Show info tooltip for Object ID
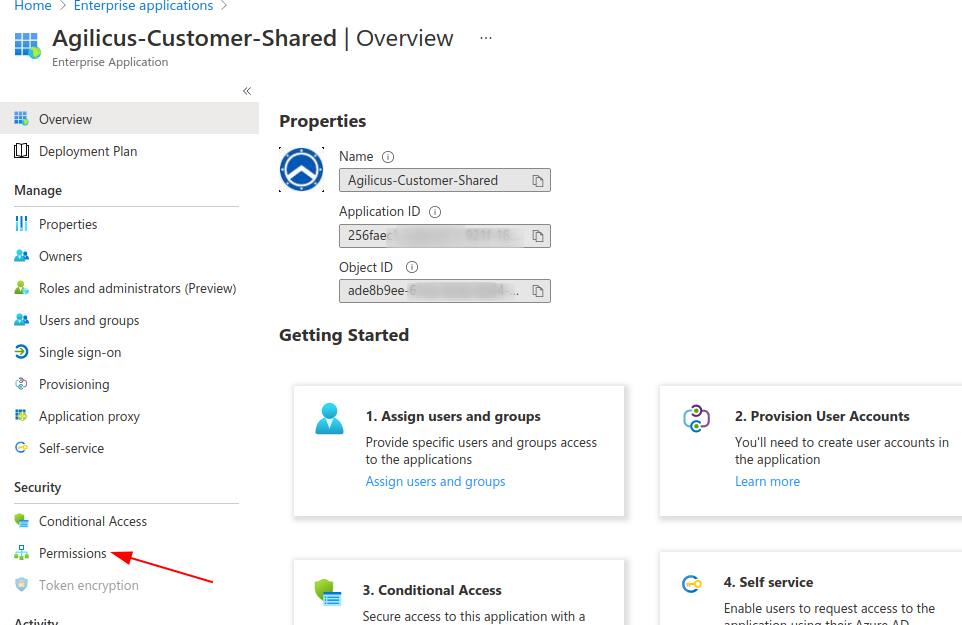Screen dimensions: 962x625 [x=412, y=267]
